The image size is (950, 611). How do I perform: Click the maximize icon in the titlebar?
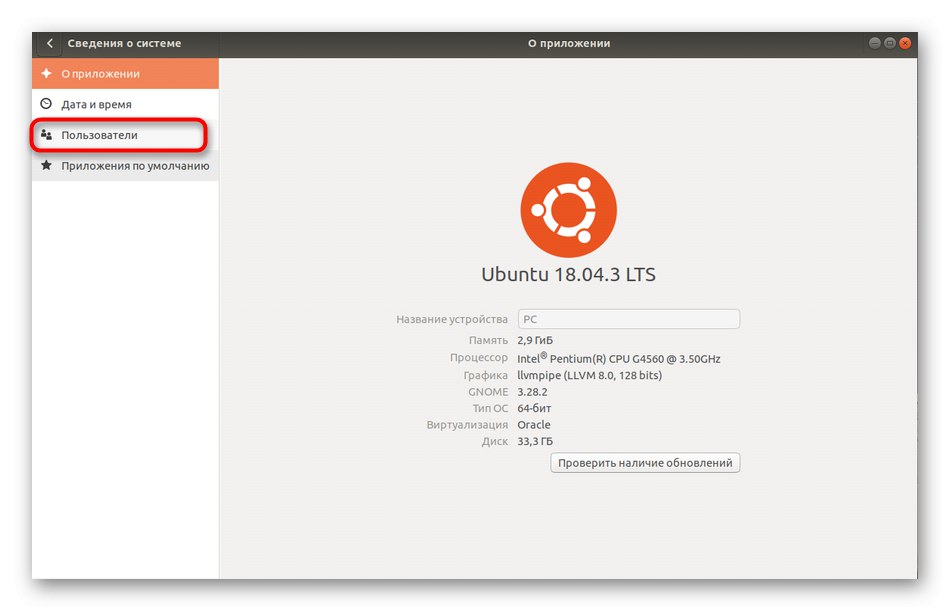pyautogui.click(x=889, y=43)
